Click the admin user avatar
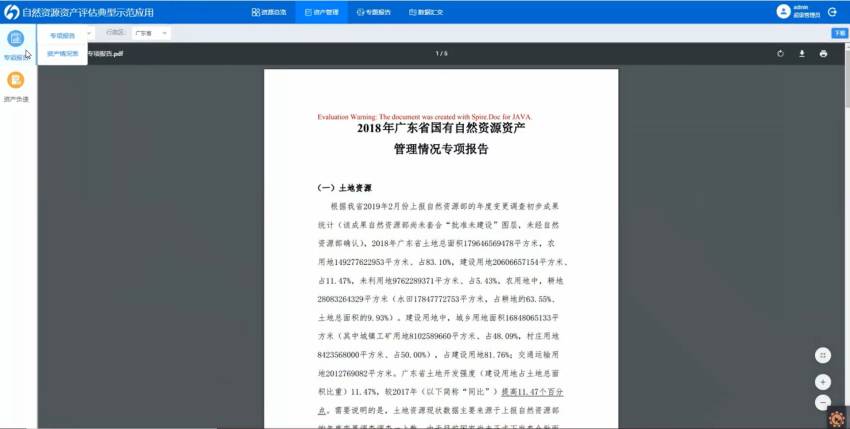This screenshot has height=429, width=850. tap(783, 11)
